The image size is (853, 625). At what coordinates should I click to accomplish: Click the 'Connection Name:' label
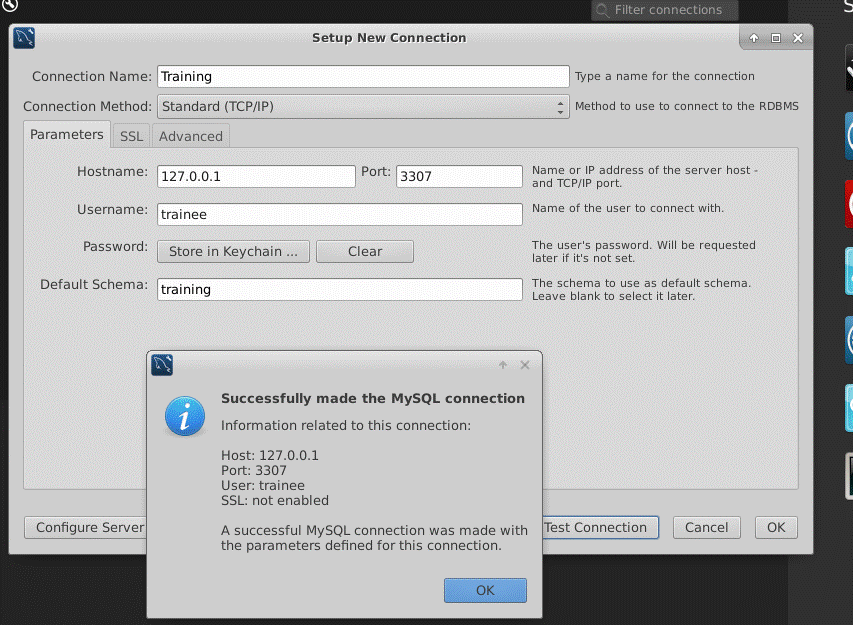(x=92, y=77)
